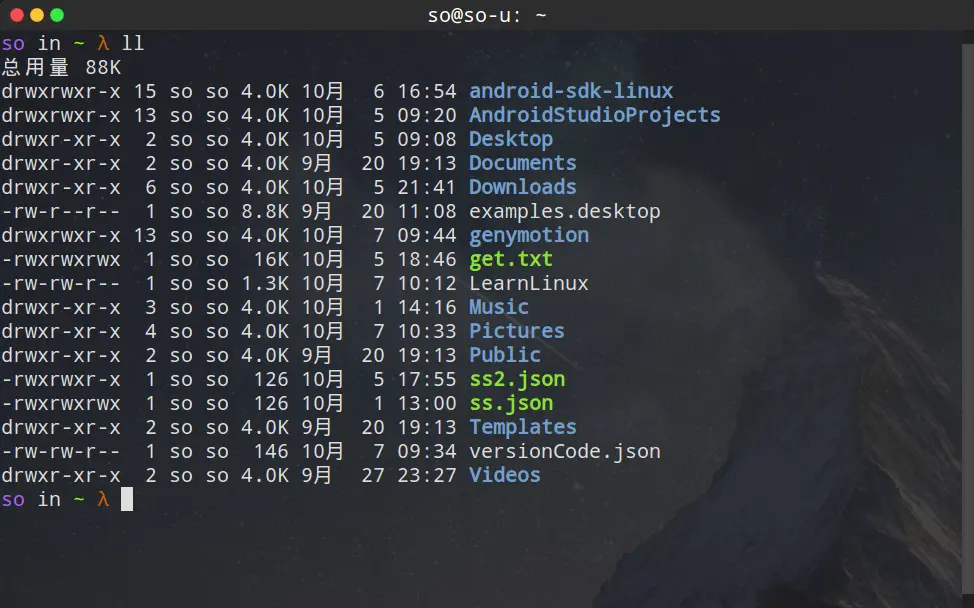This screenshot has height=608, width=974.
Task: Click the '17:55' timestamp of ss2.json
Action: (x=427, y=379)
